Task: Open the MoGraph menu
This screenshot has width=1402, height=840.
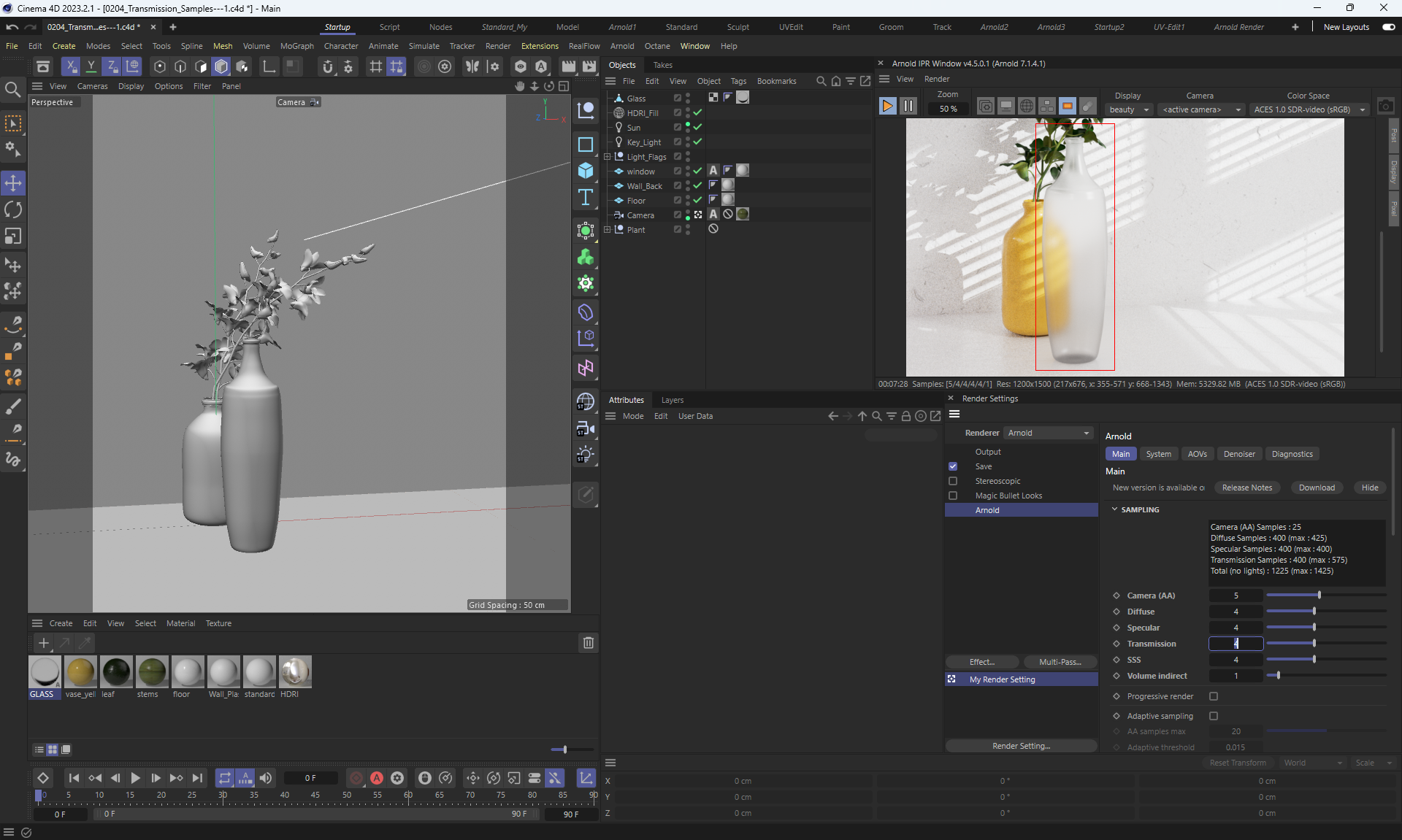Action: [296, 46]
